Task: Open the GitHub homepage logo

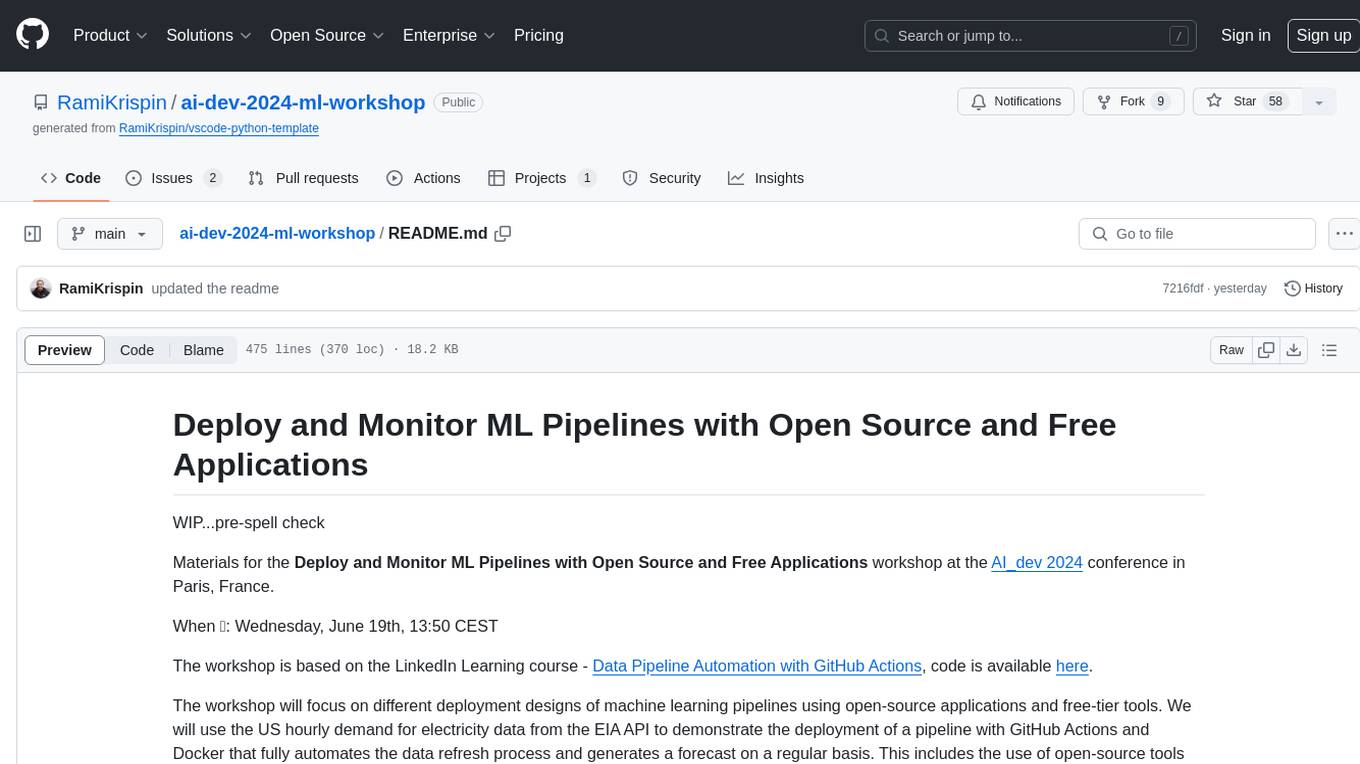Action: (x=32, y=35)
